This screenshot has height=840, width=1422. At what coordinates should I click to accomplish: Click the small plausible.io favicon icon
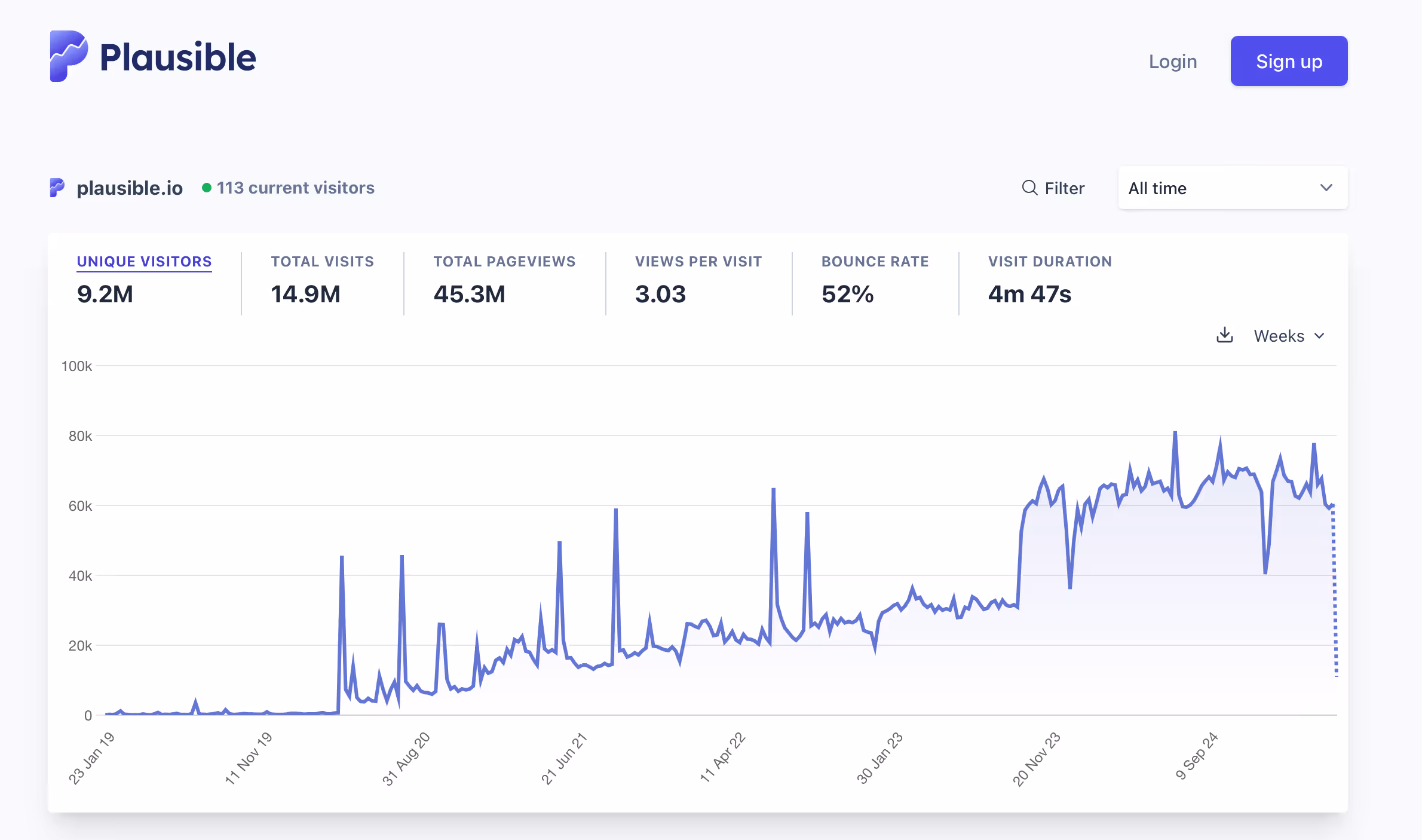coord(57,188)
